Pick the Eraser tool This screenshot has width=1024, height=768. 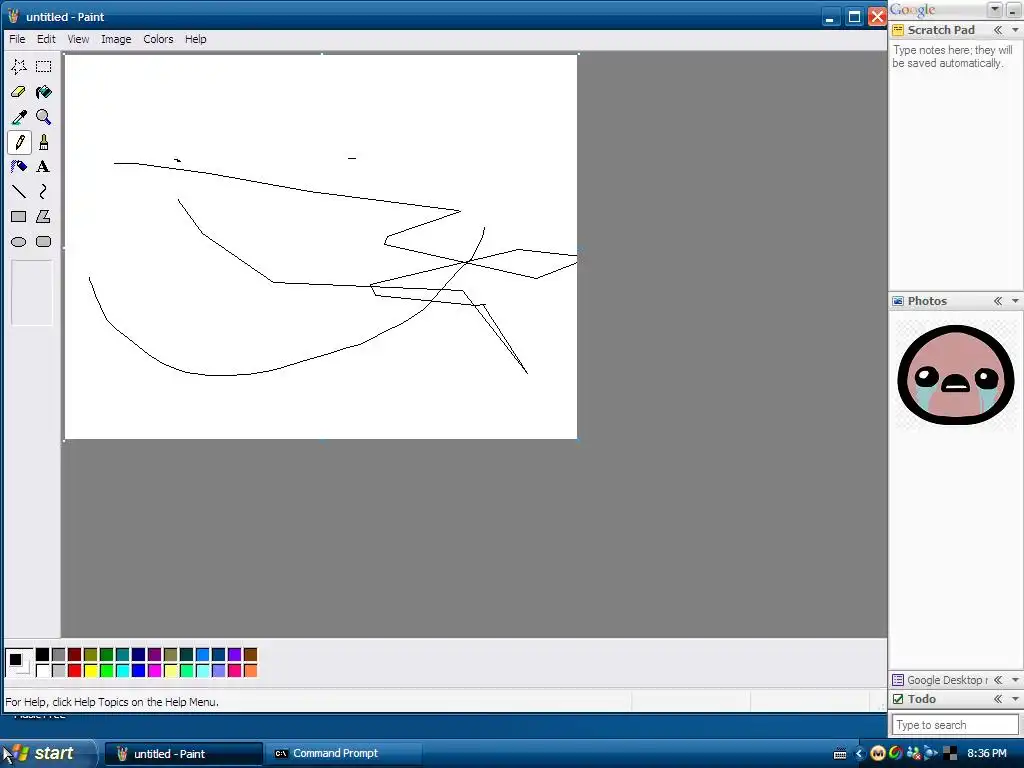(19, 92)
